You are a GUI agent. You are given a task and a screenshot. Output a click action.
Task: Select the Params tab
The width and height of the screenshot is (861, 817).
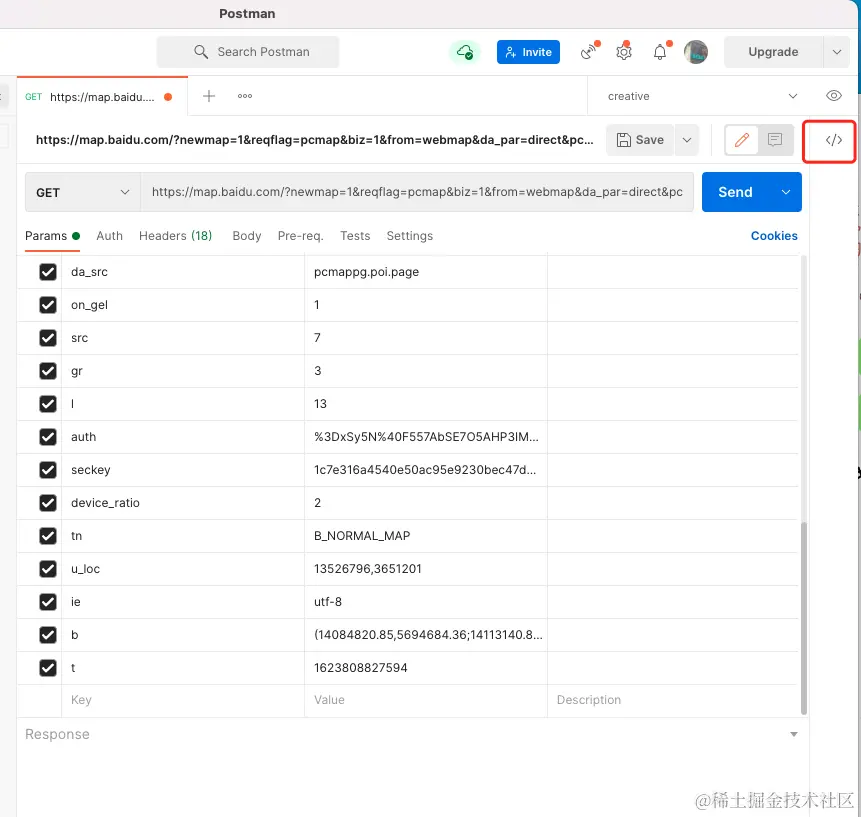tap(52, 236)
